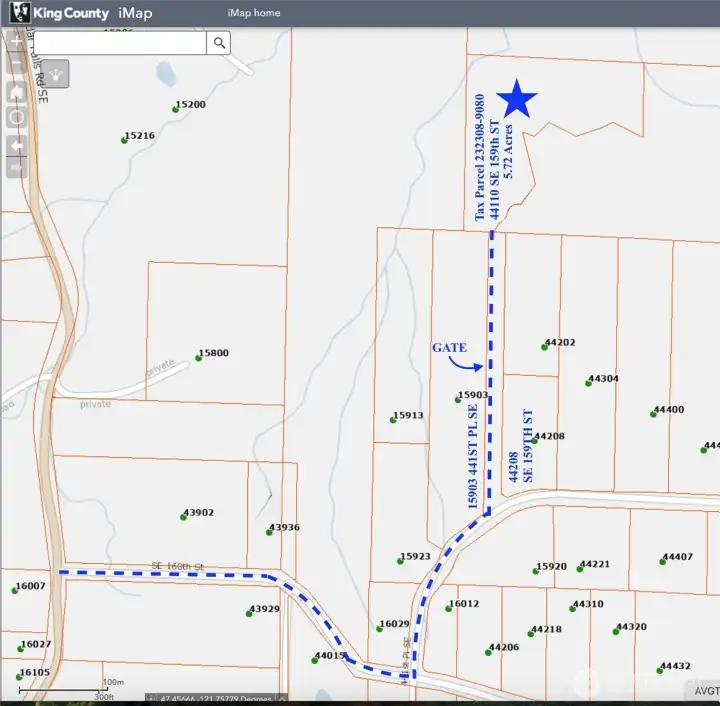This screenshot has height=706, width=720.
Task: Select address point 44202
Action: (x=545, y=346)
